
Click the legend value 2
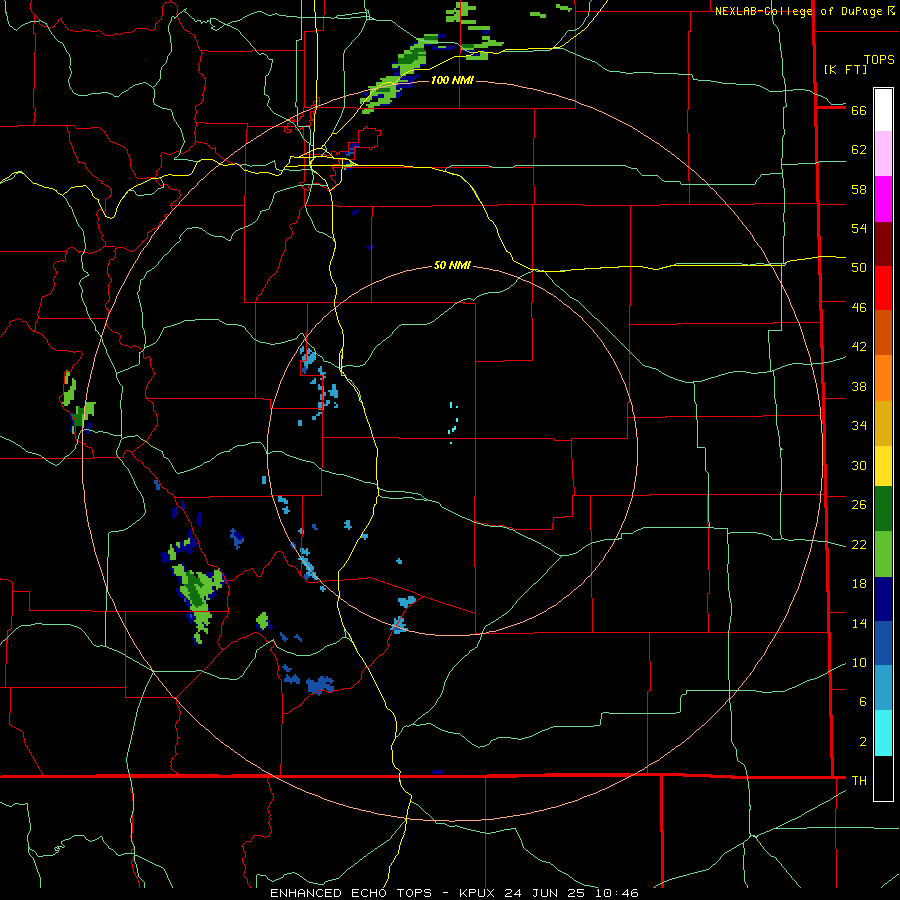tap(863, 742)
